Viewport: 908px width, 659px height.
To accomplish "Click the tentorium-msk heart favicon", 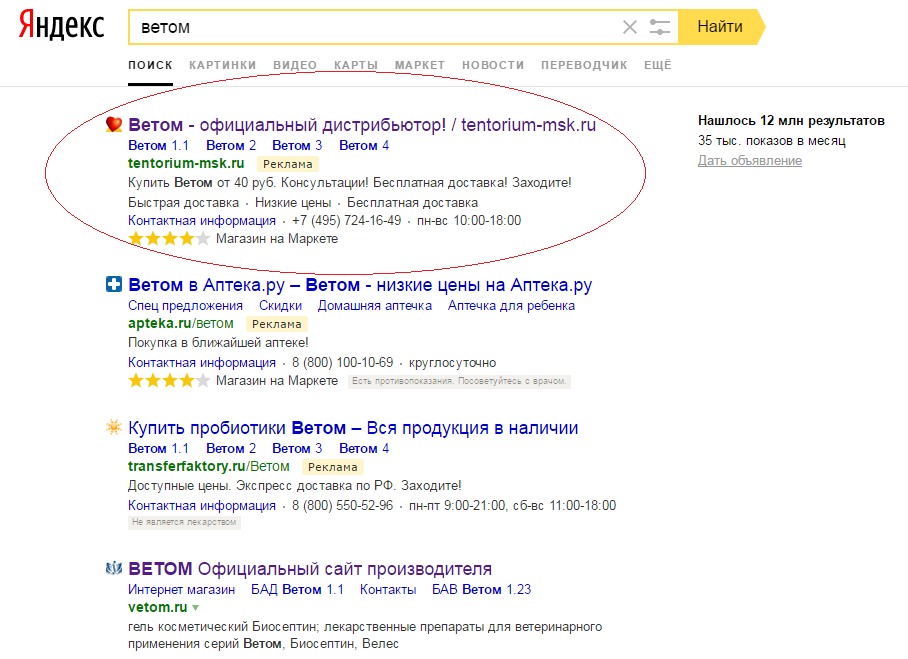I will coord(114,125).
